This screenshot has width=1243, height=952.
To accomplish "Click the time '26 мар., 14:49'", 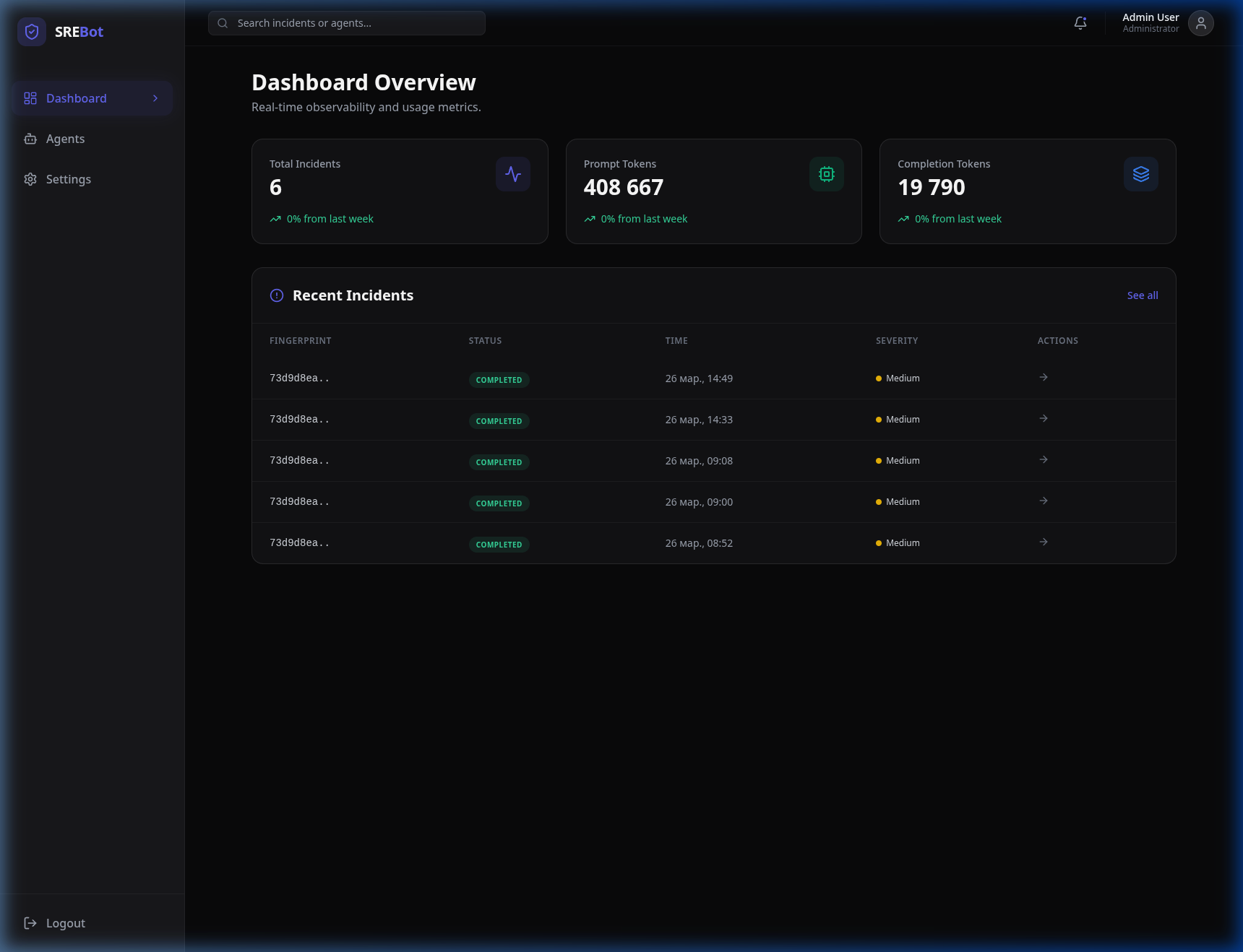I will click(699, 378).
